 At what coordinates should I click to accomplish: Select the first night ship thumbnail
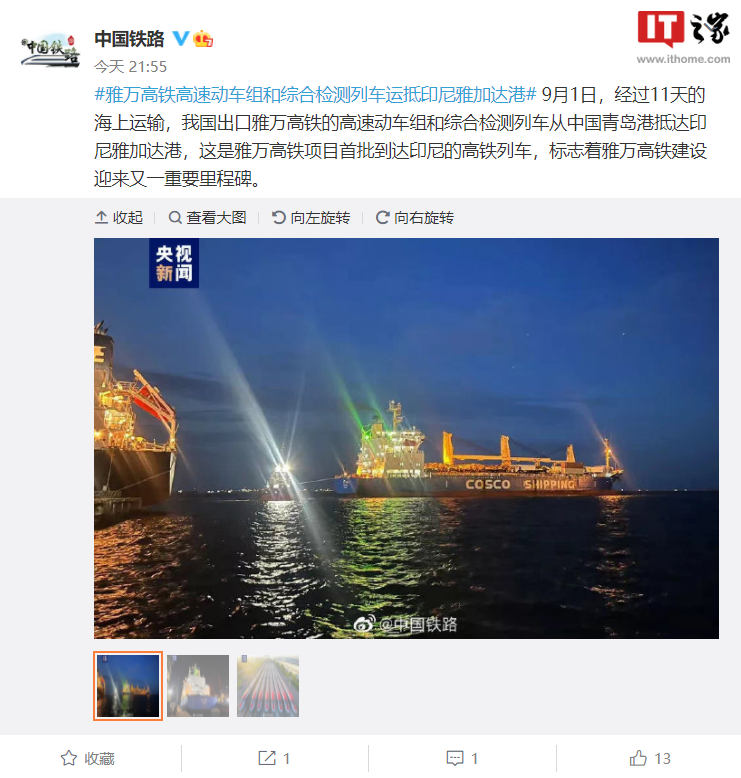(128, 686)
